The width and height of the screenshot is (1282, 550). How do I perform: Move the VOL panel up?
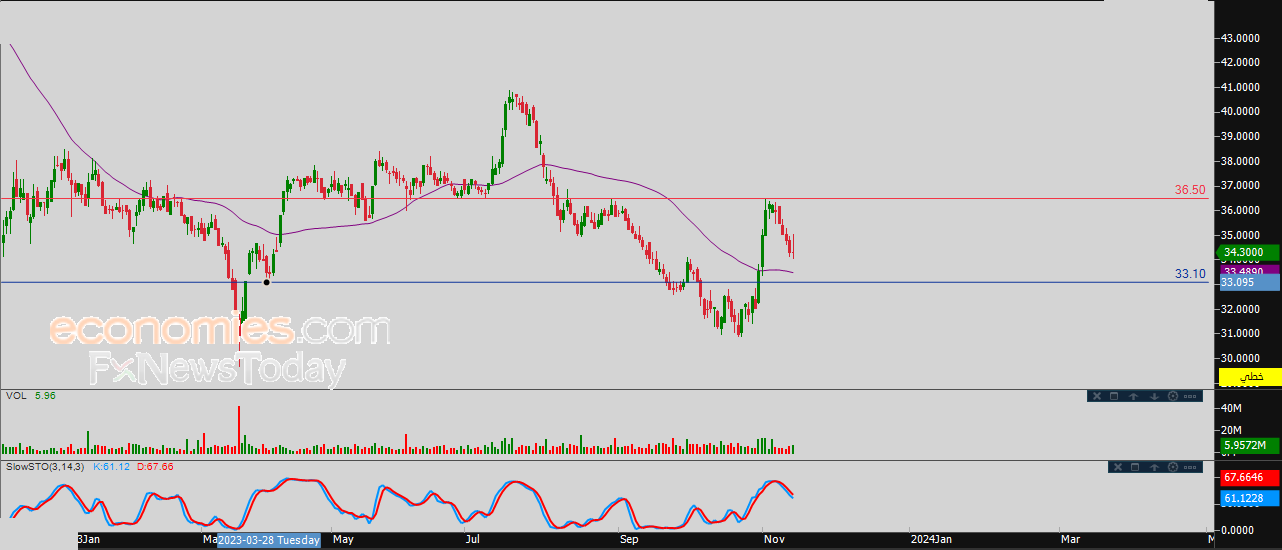pos(1134,396)
